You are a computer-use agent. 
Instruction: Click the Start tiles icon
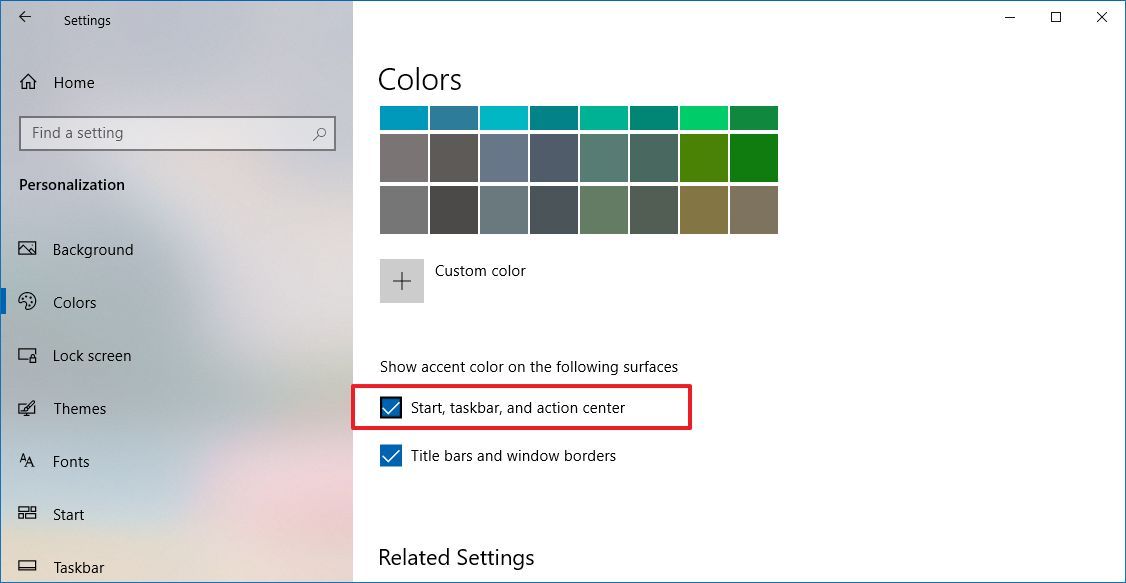27,514
